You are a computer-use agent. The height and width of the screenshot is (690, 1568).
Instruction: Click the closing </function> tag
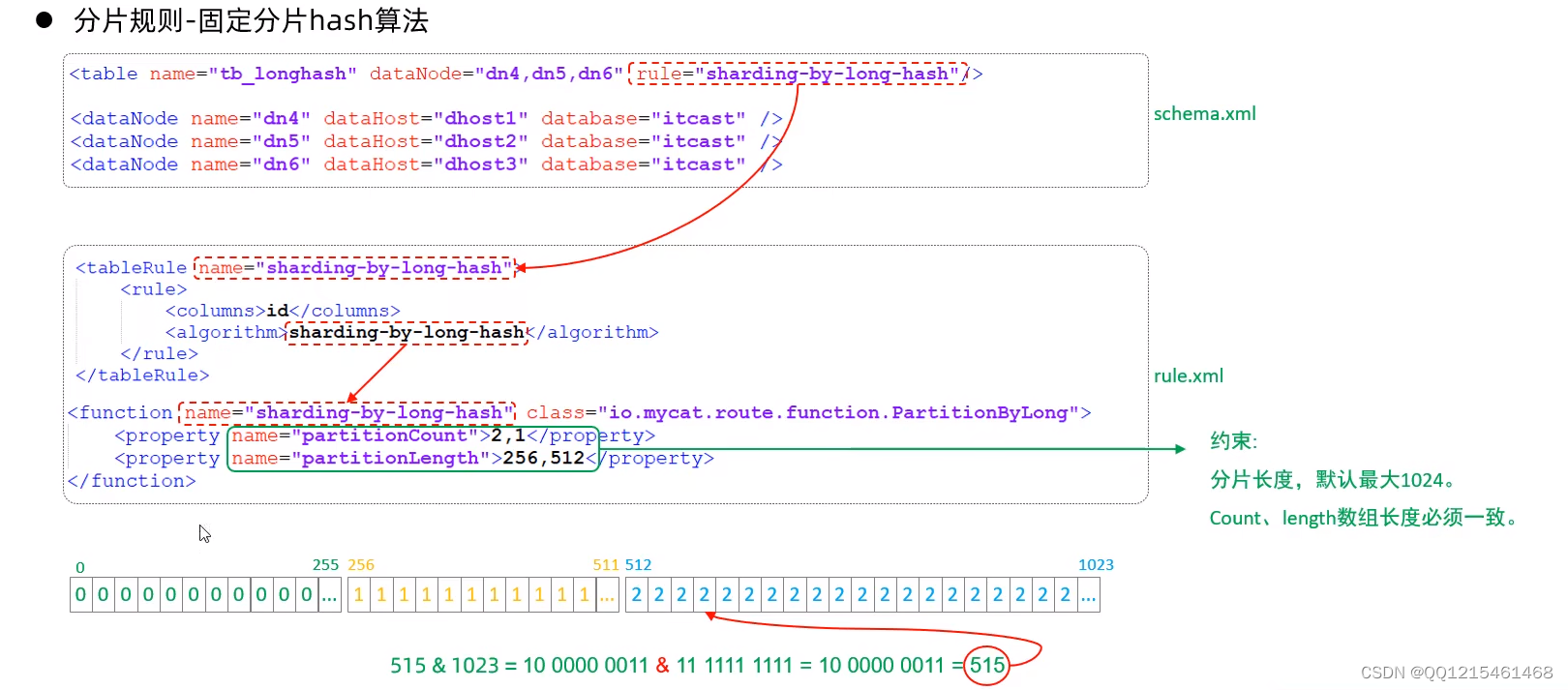tap(132, 481)
